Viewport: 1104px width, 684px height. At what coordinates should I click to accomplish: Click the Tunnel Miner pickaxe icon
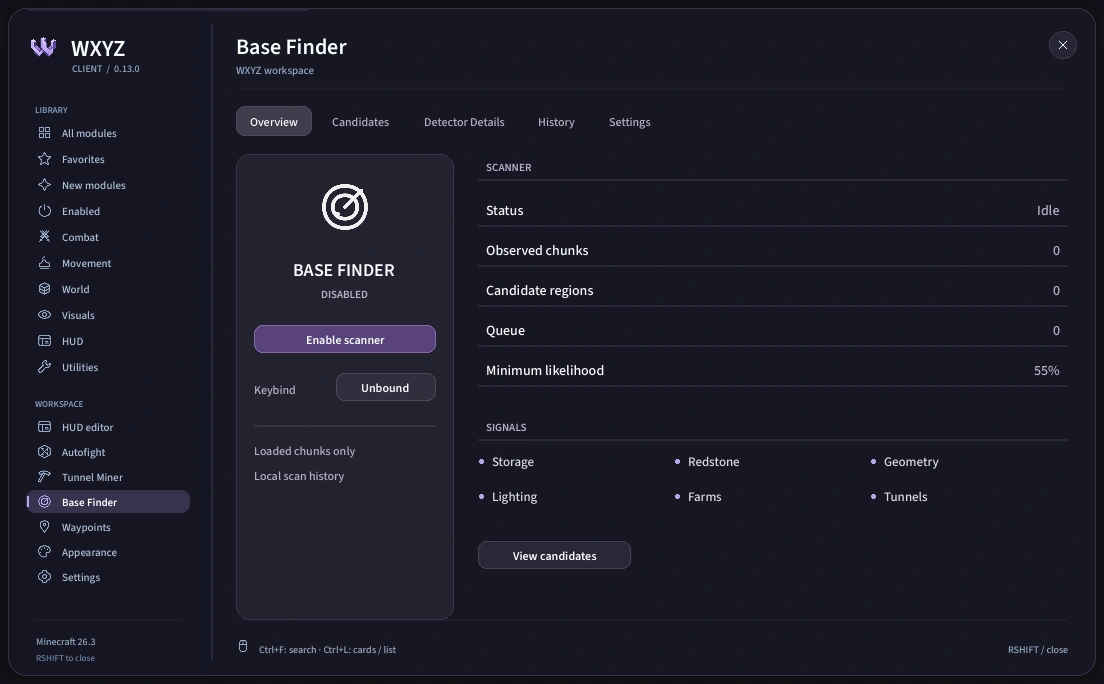click(44, 477)
